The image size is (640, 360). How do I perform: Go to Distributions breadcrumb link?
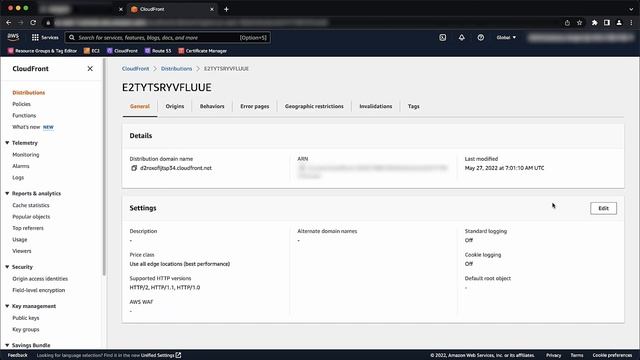(176, 69)
